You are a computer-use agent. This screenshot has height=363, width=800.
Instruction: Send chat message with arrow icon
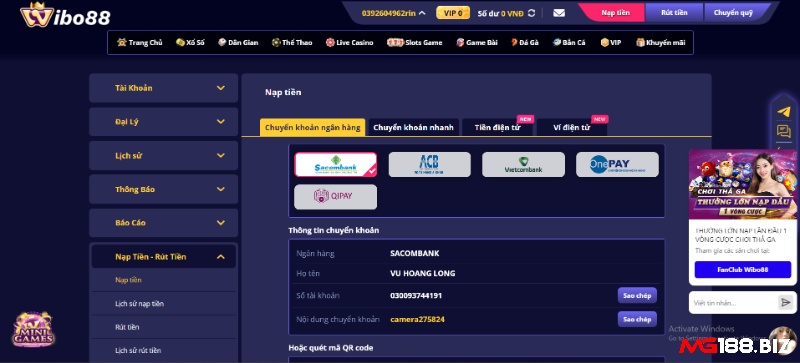785,302
